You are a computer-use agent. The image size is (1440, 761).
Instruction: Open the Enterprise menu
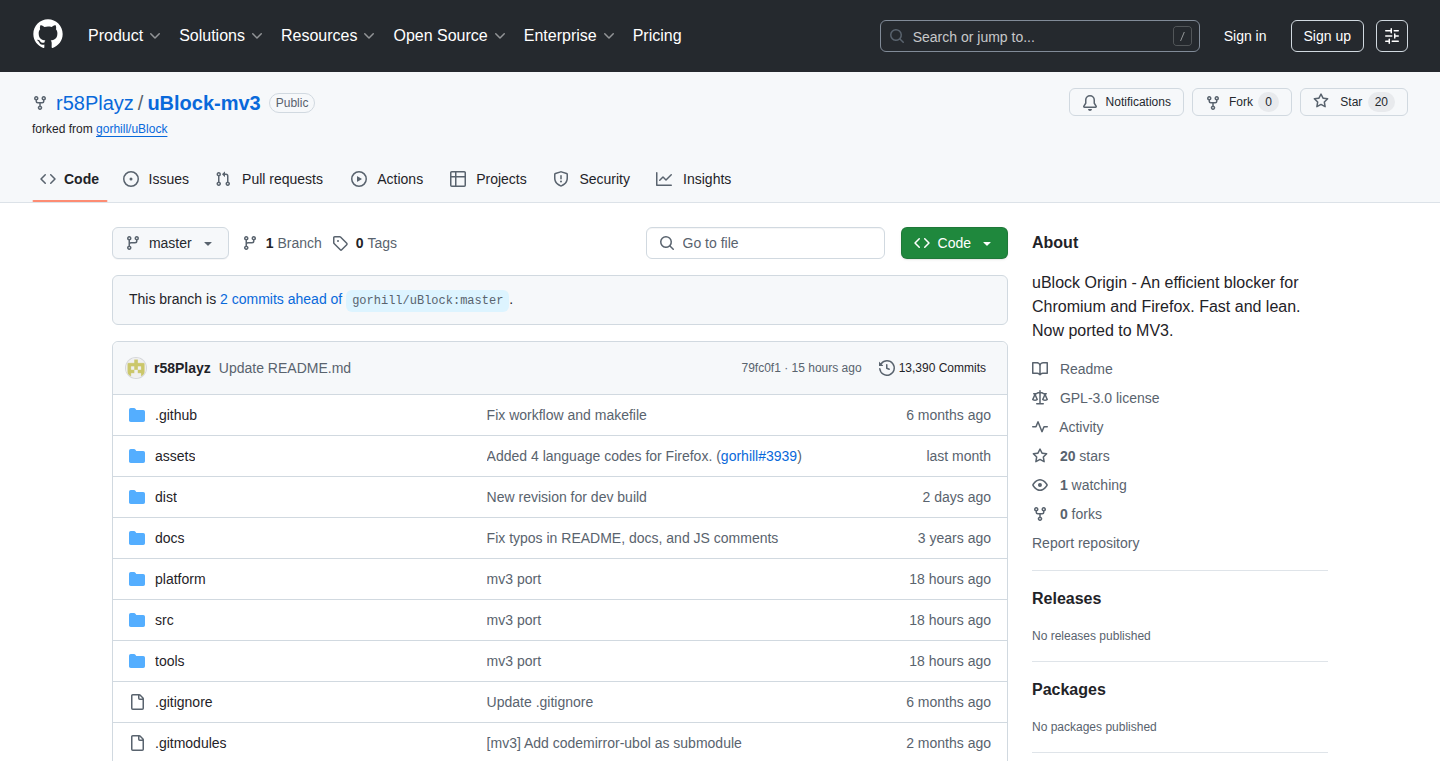(x=569, y=36)
